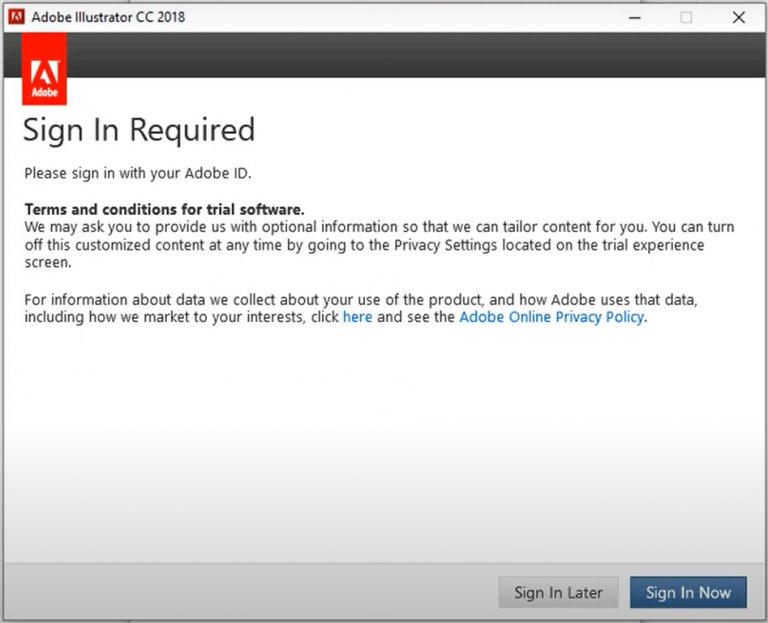Minimize the Adobe Illustrator dialog window
The image size is (768, 623).
coord(634,17)
